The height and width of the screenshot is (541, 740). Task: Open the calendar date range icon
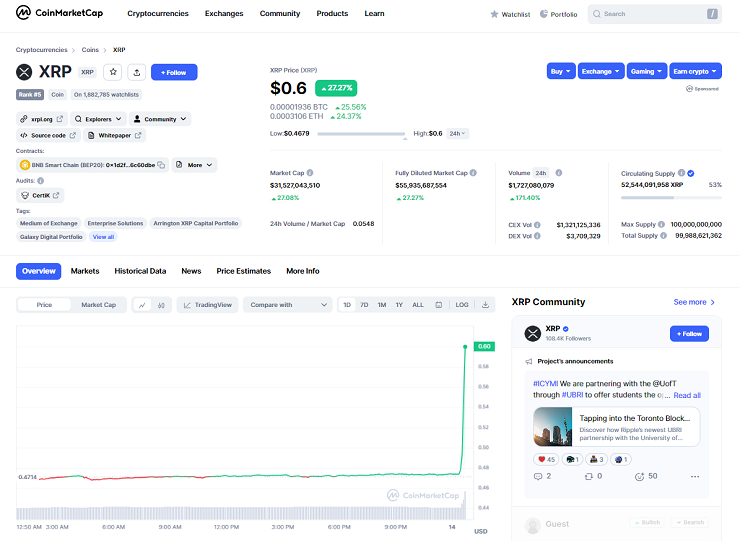point(439,305)
